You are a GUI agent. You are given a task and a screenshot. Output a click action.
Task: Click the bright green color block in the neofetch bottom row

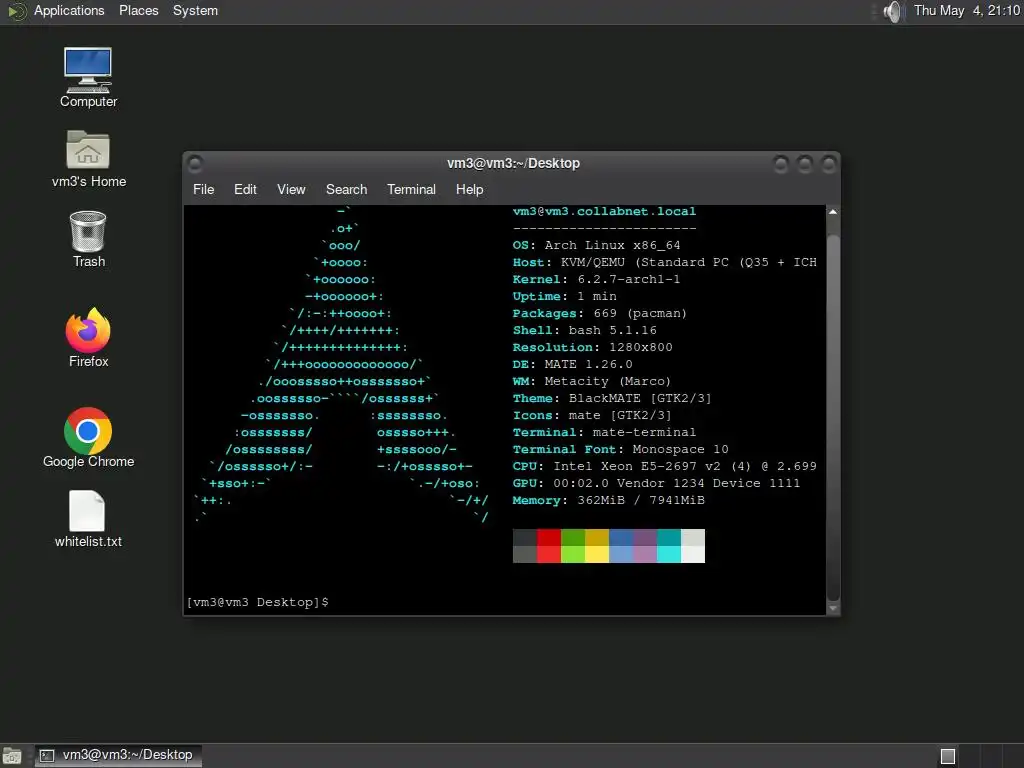pyautogui.click(x=573, y=554)
